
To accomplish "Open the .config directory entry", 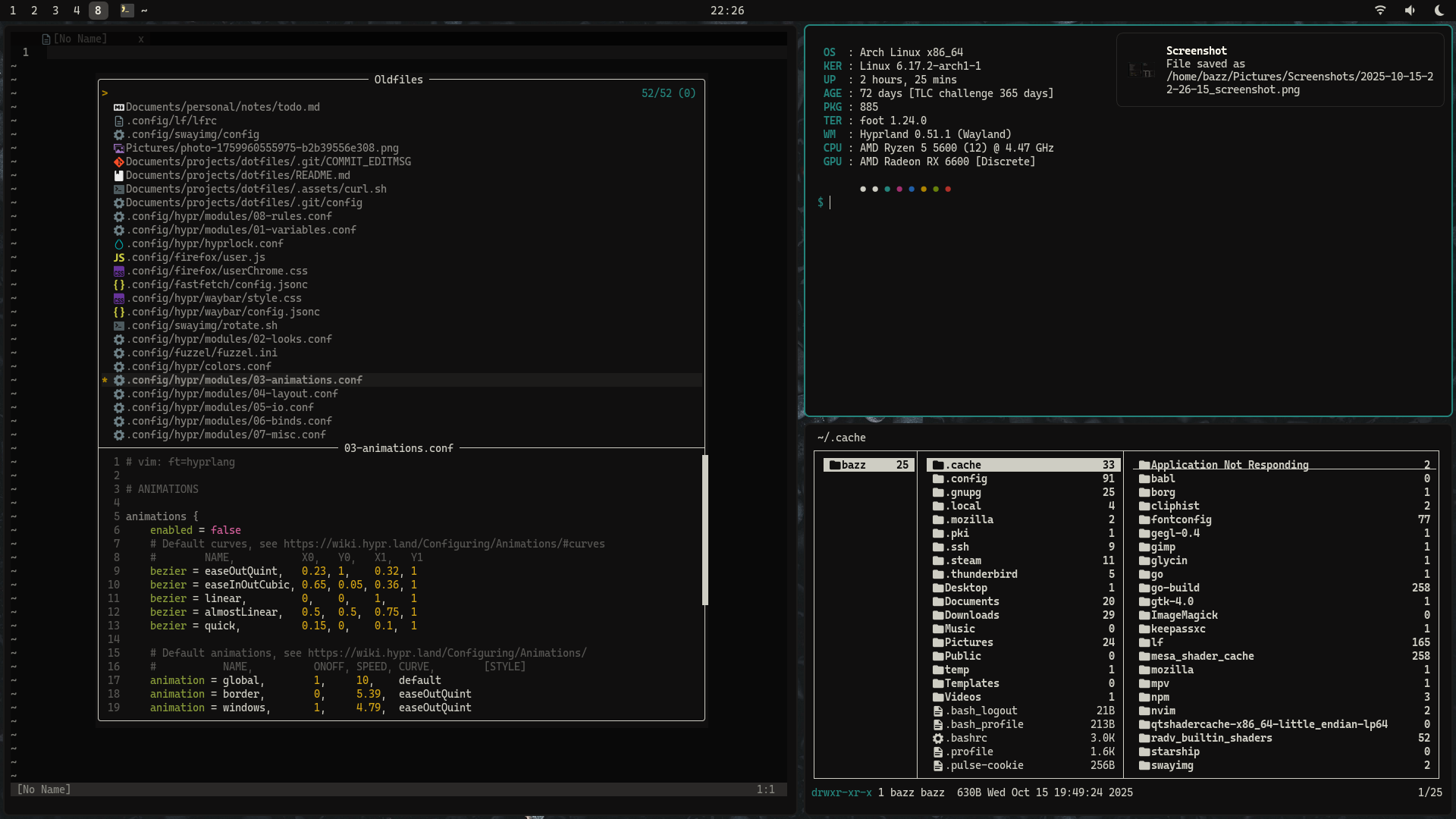I will (968, 479).
